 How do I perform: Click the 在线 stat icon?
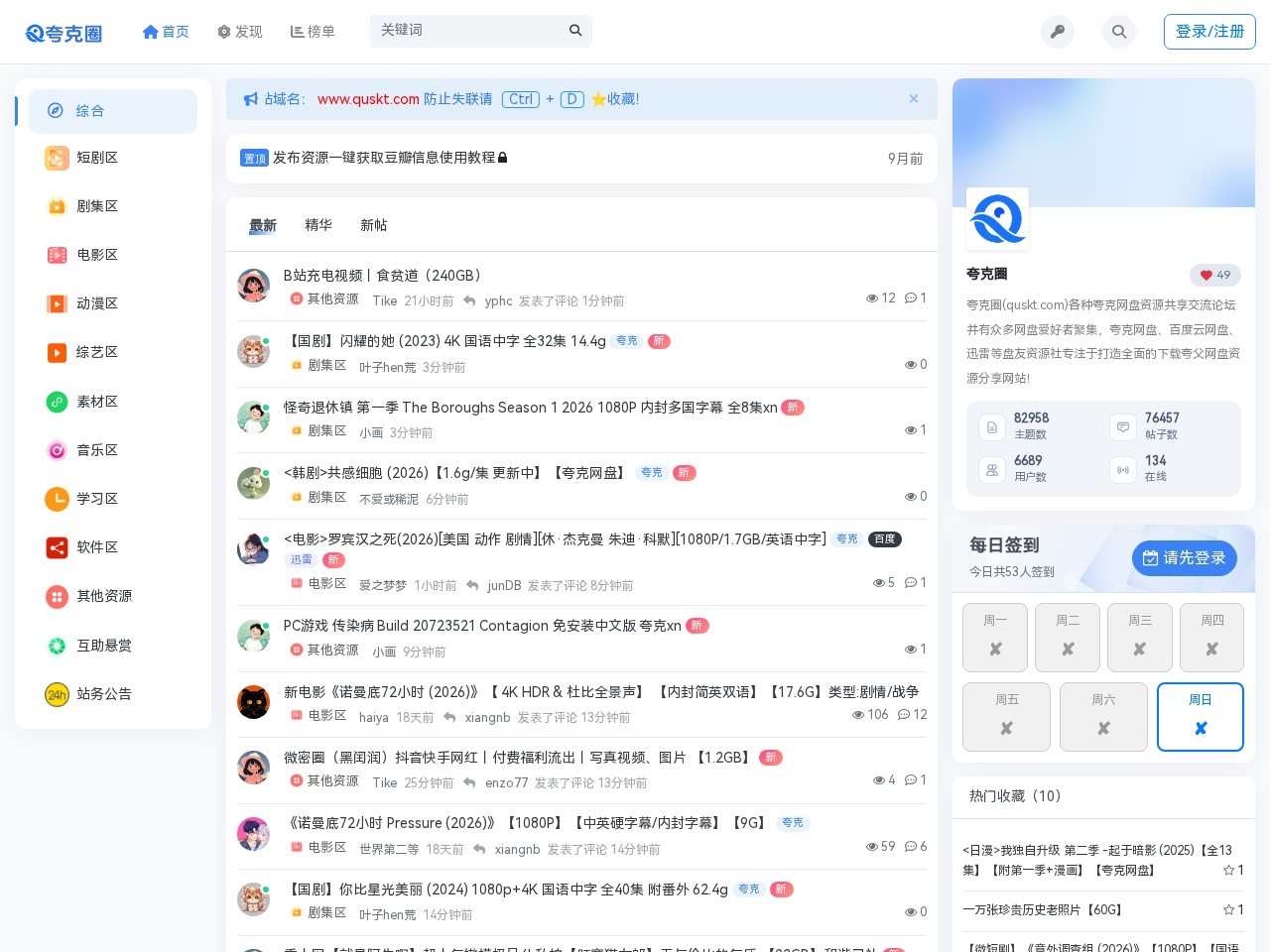1123,470
